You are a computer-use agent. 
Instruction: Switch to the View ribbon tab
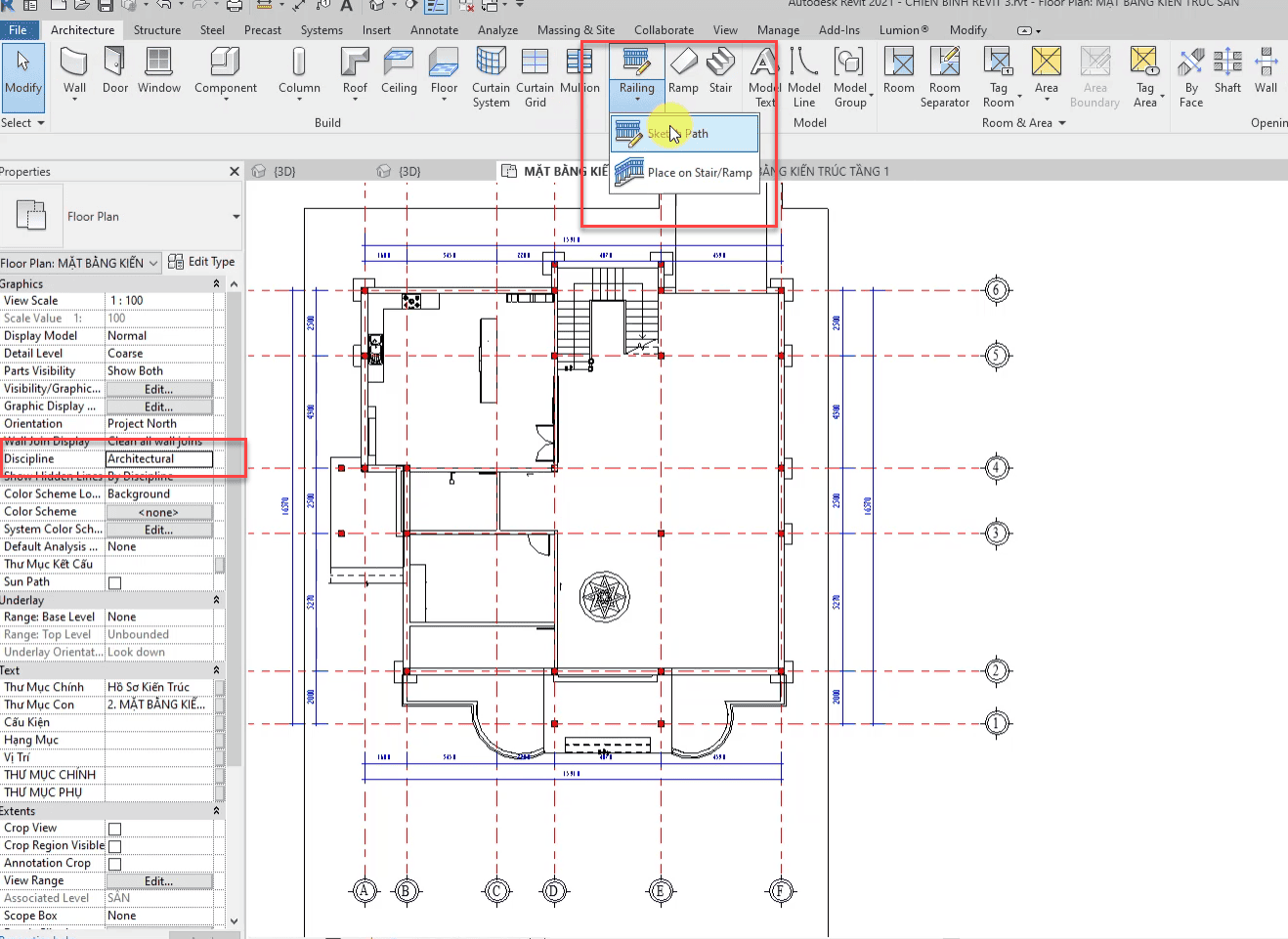(x=725, y=30)
